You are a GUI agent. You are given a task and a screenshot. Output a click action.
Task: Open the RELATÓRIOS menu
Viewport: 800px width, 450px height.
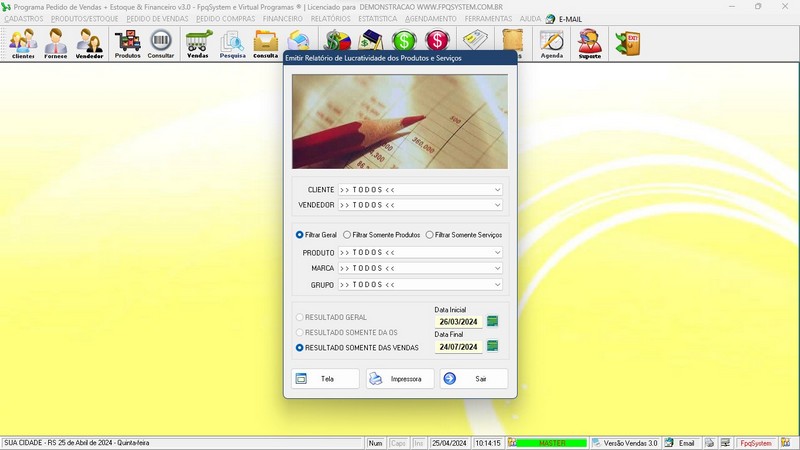(x=331, y=19)
